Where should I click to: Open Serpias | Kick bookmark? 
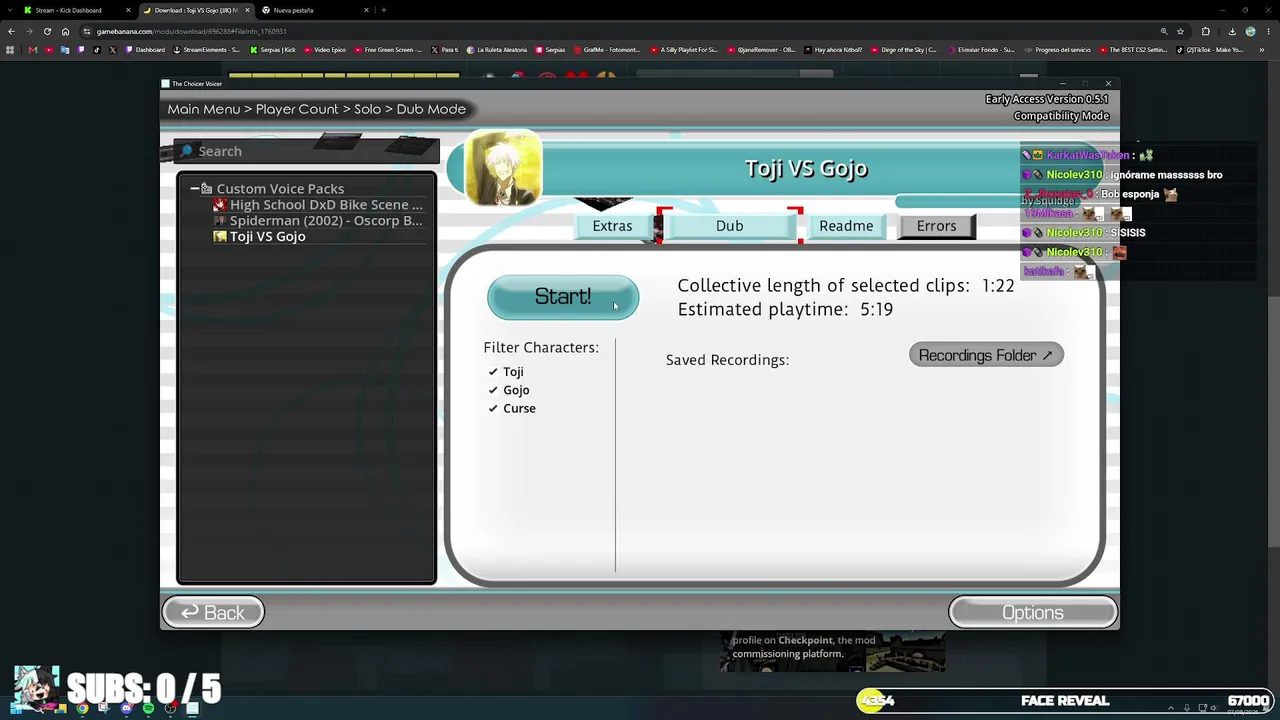click(272, 49)
